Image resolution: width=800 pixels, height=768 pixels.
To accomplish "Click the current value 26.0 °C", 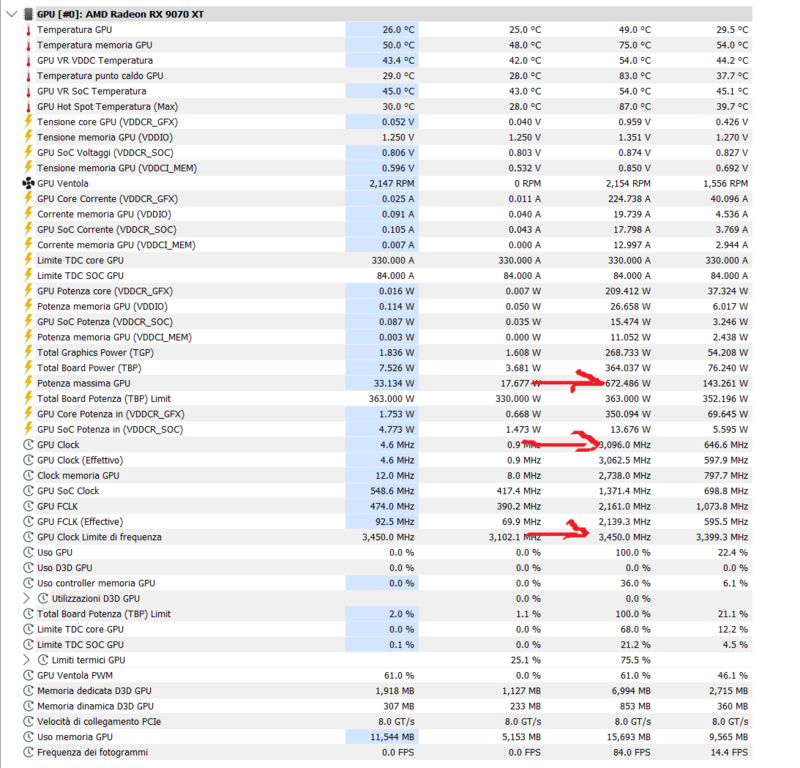I will pyautogui.click(x=398, y=30).
